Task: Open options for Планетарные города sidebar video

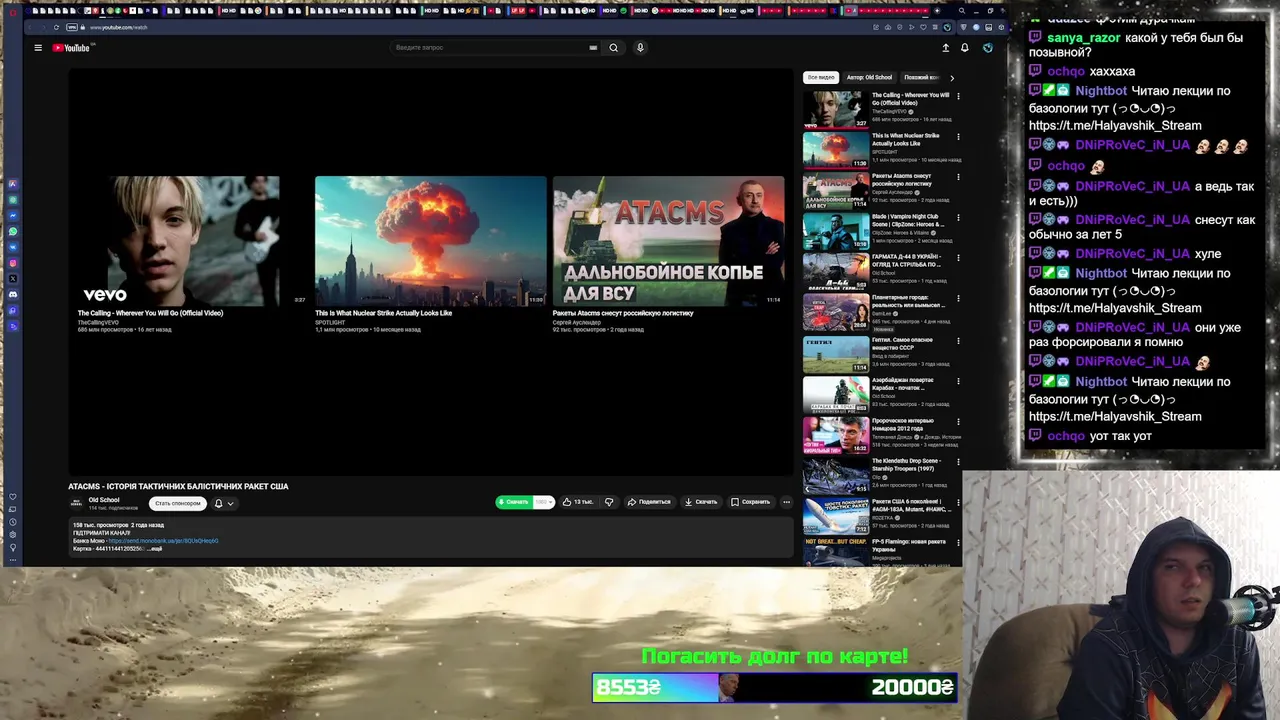Action: 958,299
